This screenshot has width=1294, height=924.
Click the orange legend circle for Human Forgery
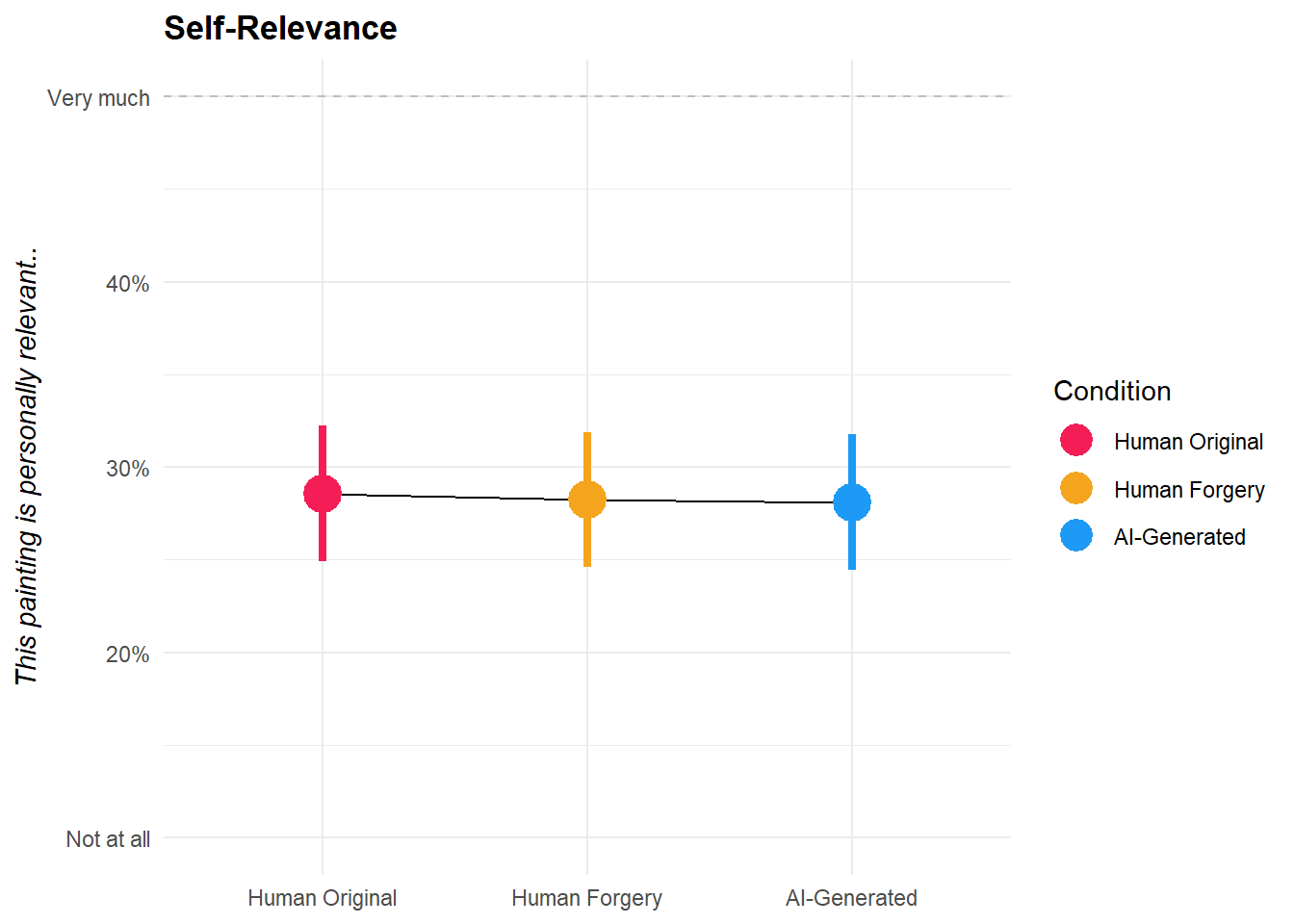[x=1076, y=489]
